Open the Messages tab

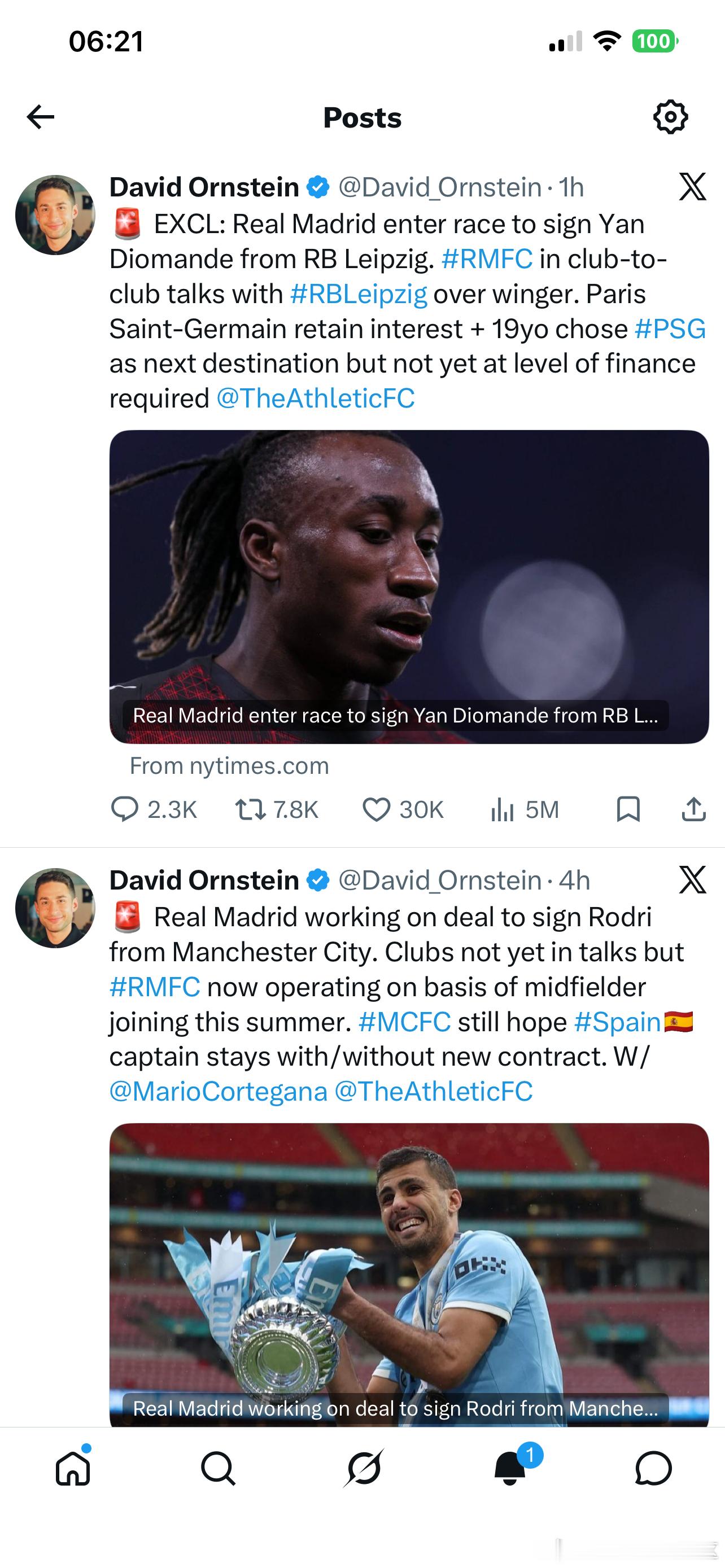(653, 1469)
